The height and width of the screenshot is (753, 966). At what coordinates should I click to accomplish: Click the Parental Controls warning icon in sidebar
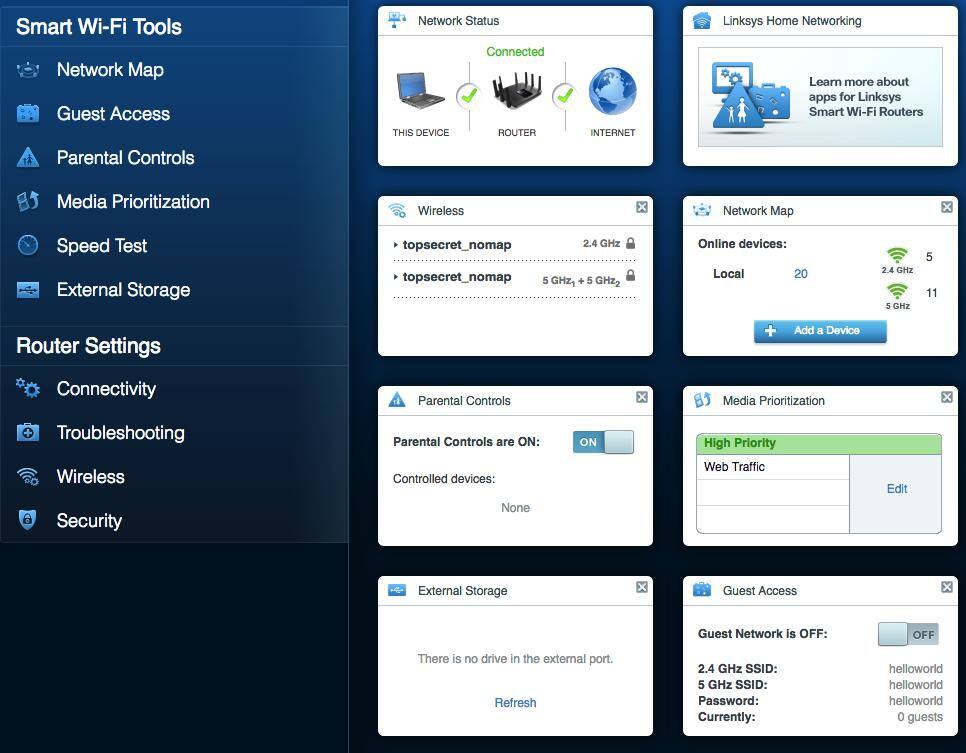tap(28, 158)
